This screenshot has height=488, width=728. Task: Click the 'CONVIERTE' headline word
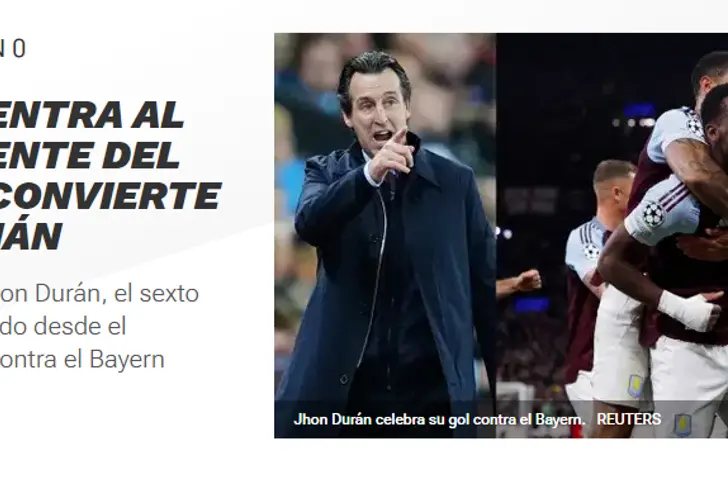[110, 195]
